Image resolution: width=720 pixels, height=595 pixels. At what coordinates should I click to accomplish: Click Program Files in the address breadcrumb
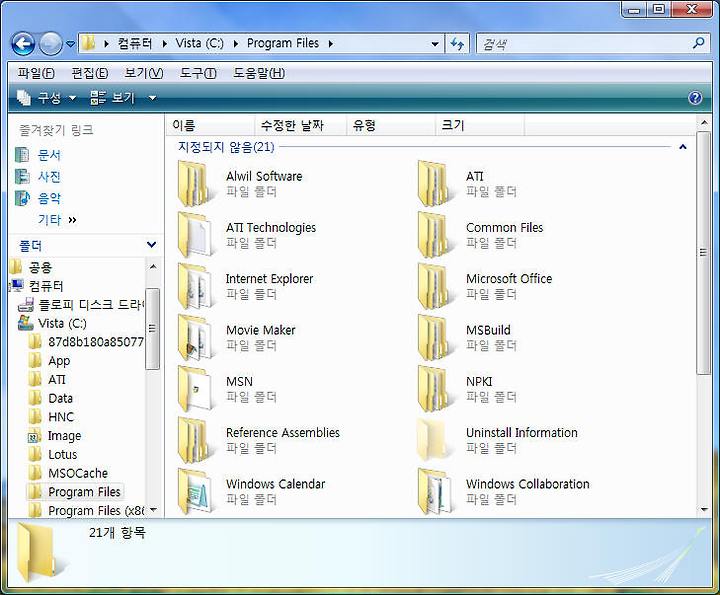283,44
